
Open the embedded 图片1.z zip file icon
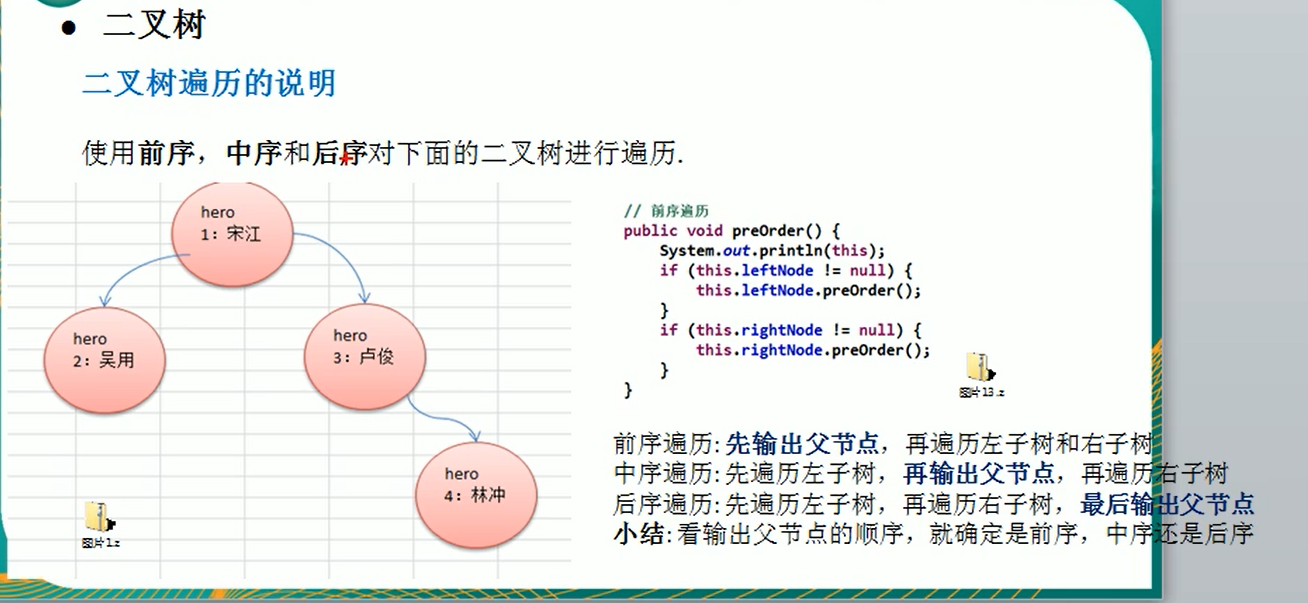[100, 524]
